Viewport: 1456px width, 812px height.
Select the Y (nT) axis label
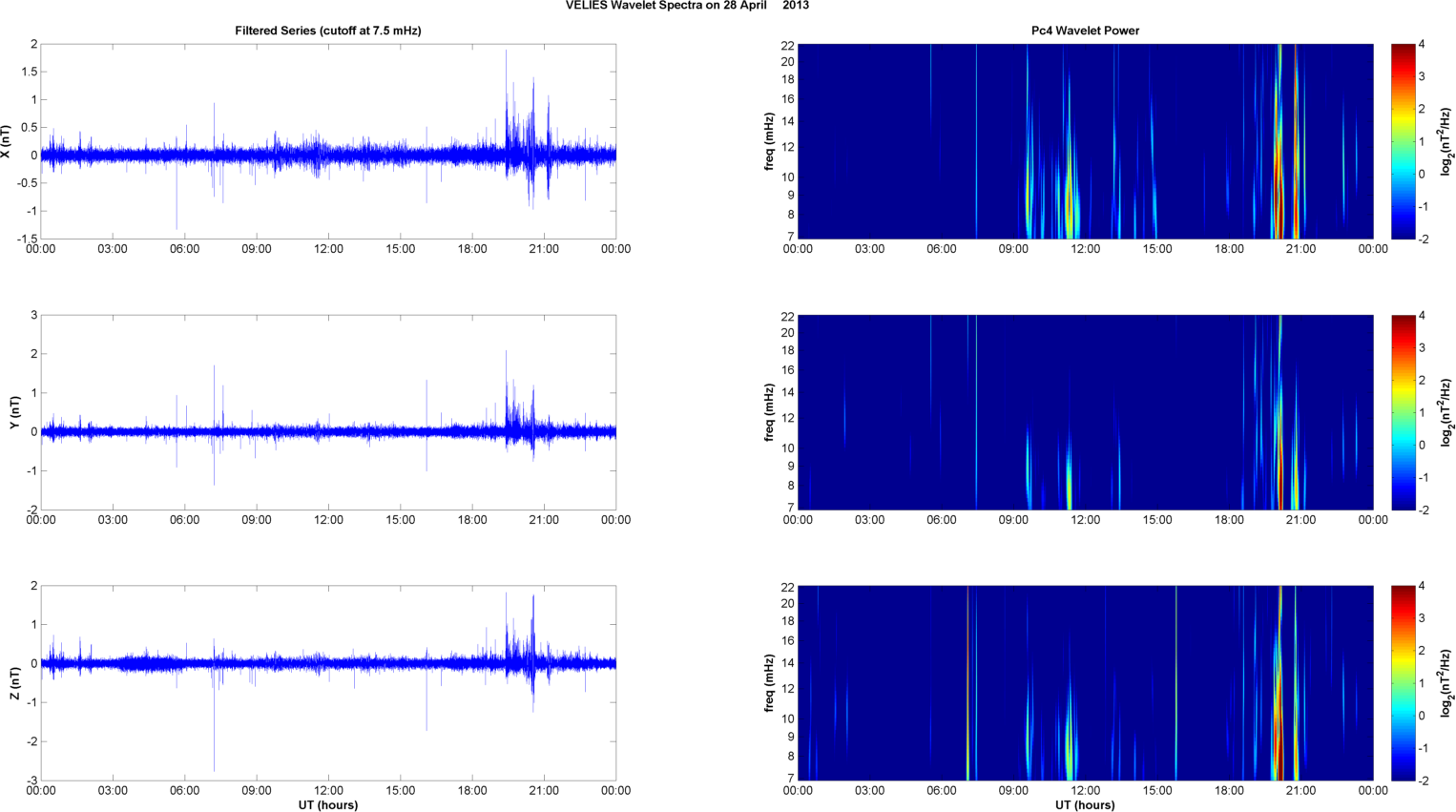14,412
